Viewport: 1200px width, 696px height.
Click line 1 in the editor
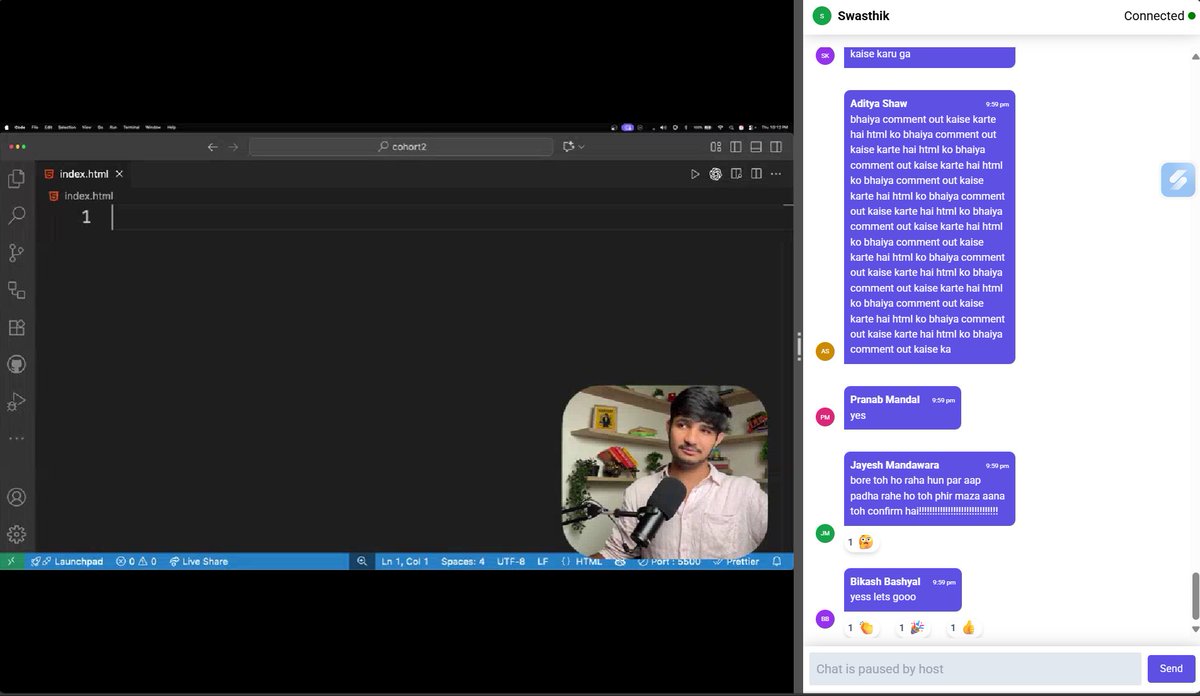click(450, 217)
